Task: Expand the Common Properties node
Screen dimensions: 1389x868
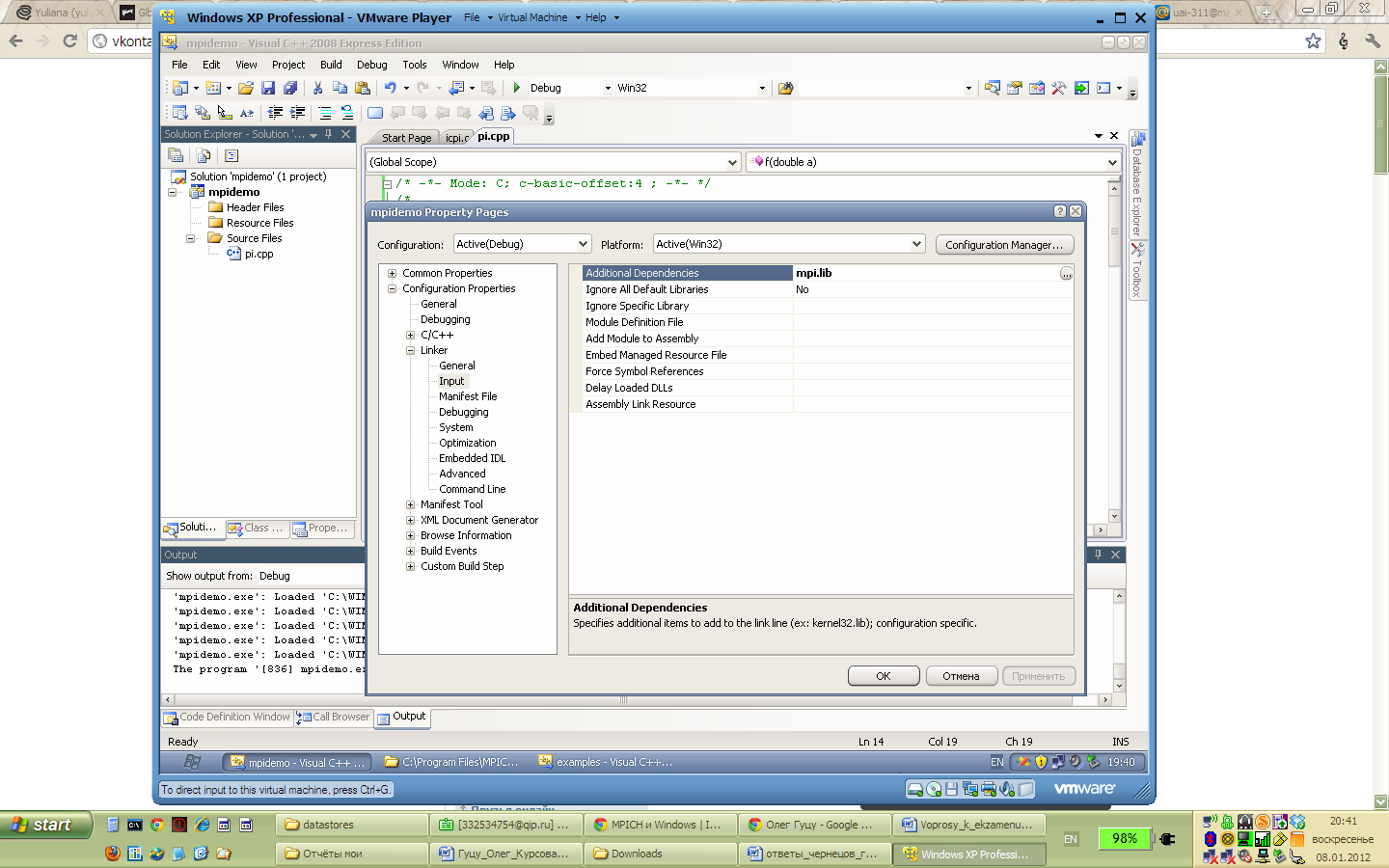Action: click(392, 273)
